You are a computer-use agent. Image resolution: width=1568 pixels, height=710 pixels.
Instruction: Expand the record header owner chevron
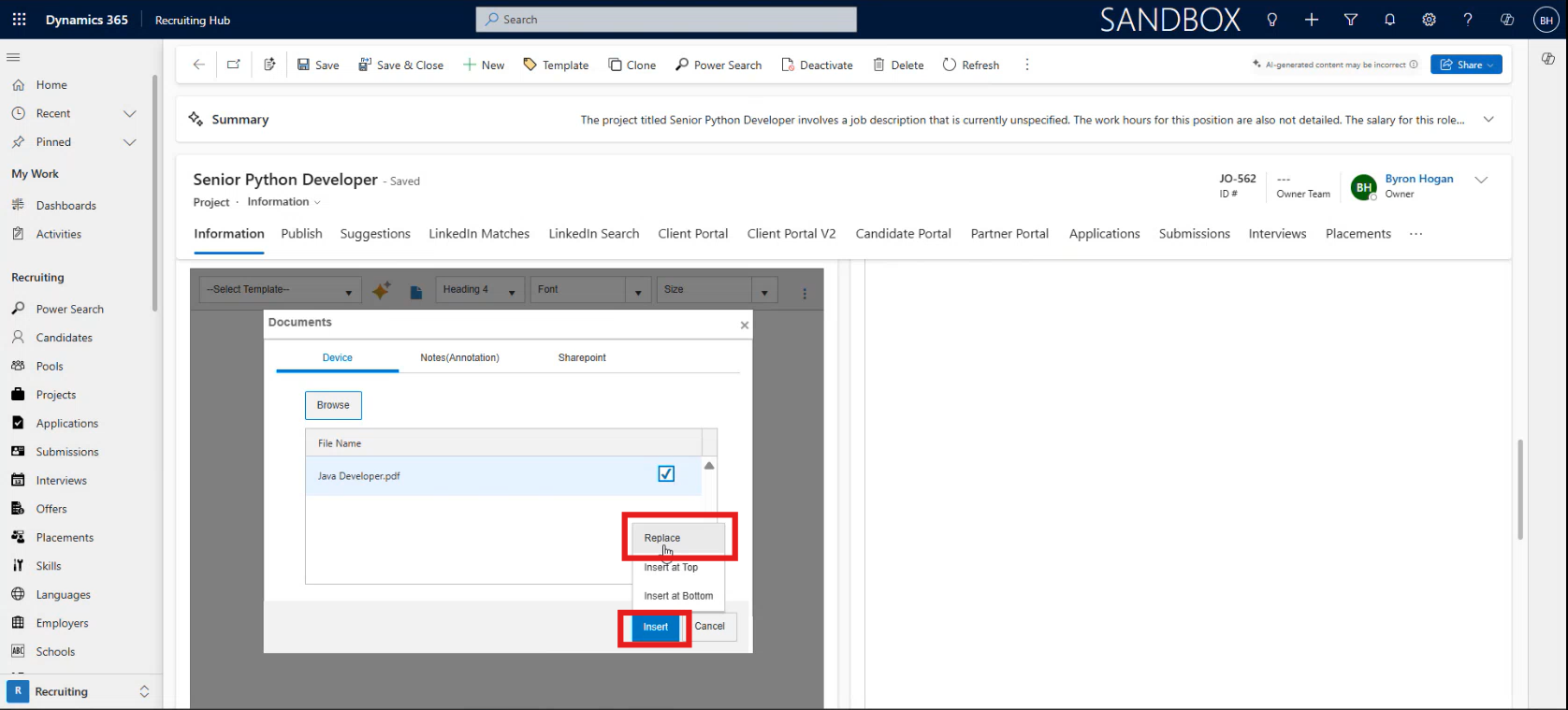1481,180
